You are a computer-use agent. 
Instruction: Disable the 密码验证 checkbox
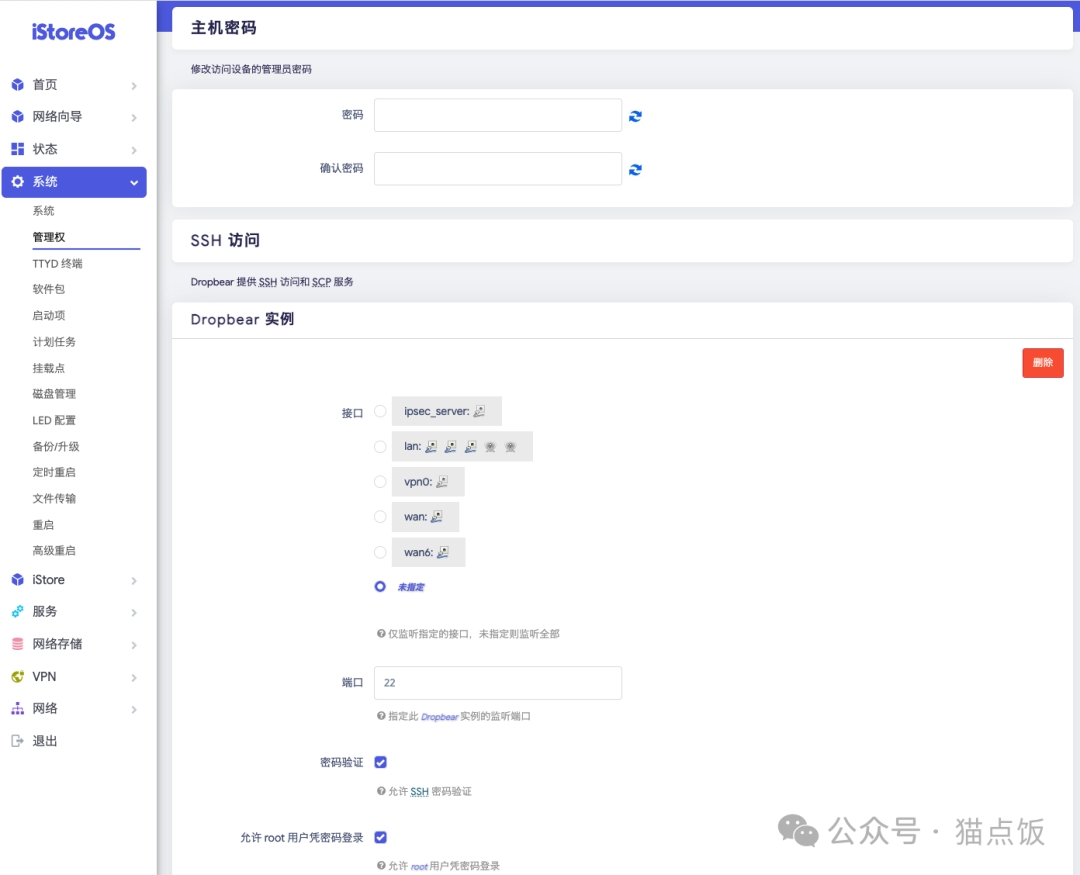(381, 761)
